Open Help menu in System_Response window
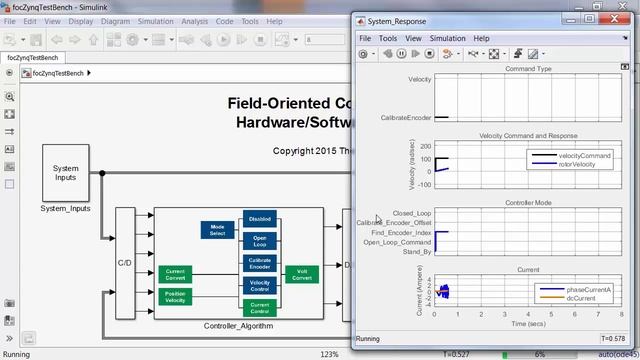Screen dimensions: 640x360 coord(481,38)
